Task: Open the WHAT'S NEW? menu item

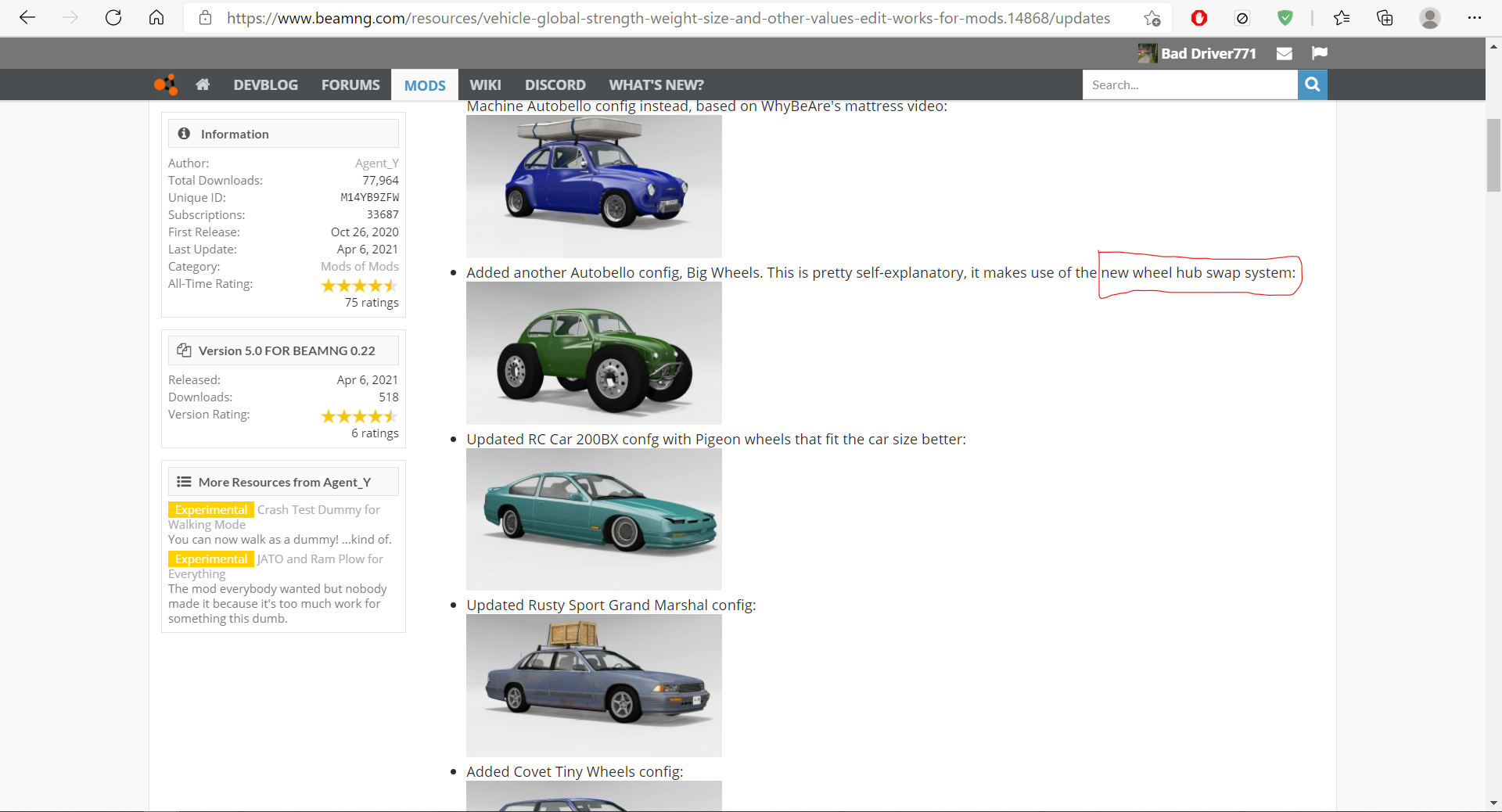Action: 656,84
